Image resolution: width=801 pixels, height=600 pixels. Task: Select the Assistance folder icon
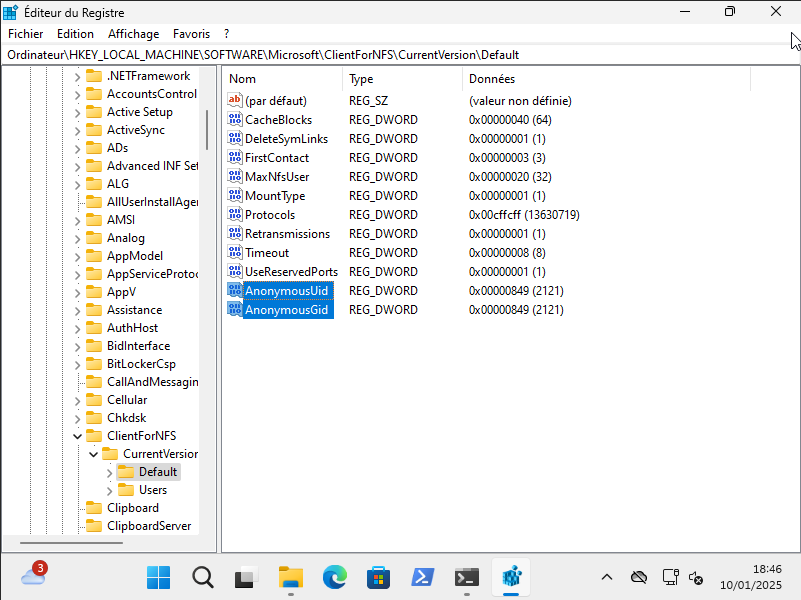click(x=94, y=310)
